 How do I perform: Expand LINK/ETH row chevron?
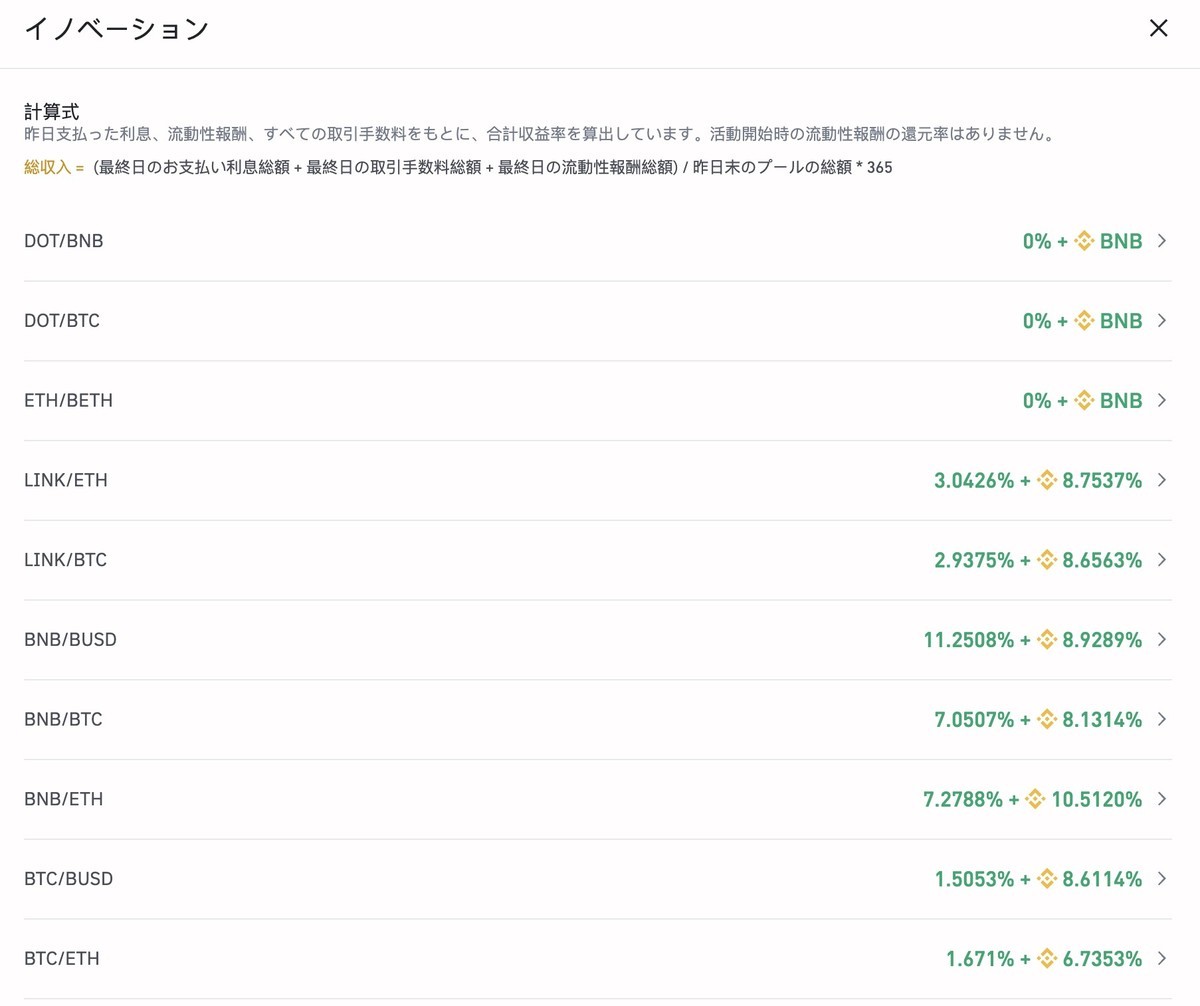click(1162, 480)
